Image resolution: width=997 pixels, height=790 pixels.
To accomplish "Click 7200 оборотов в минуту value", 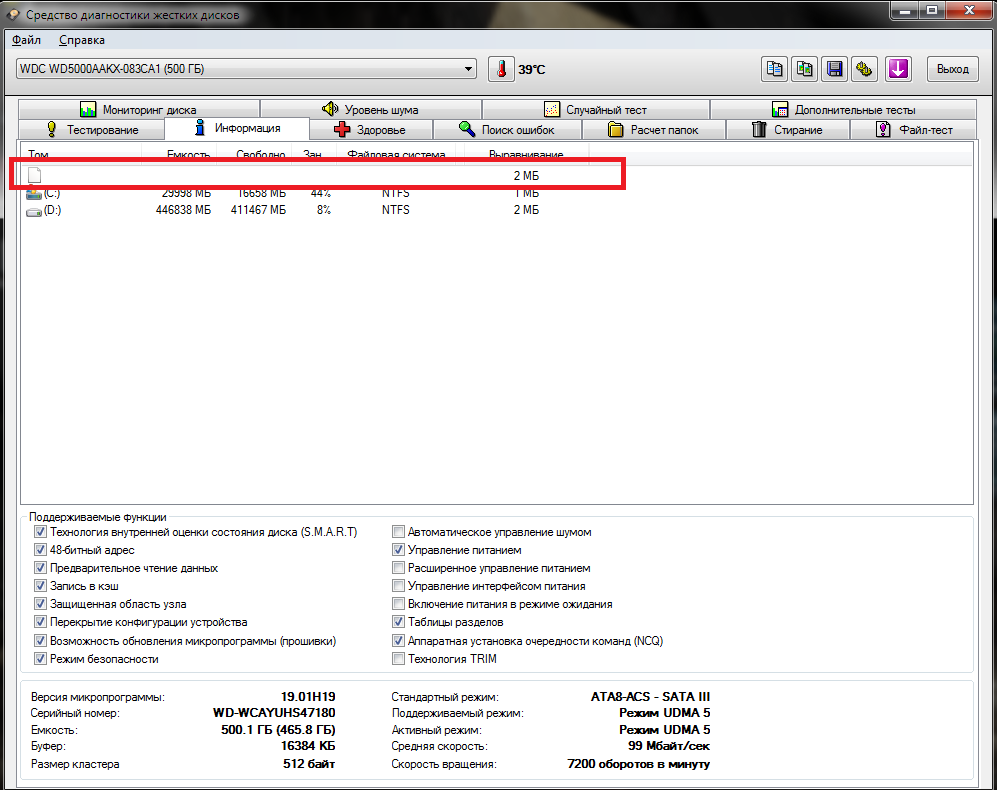I will [638, 764].
